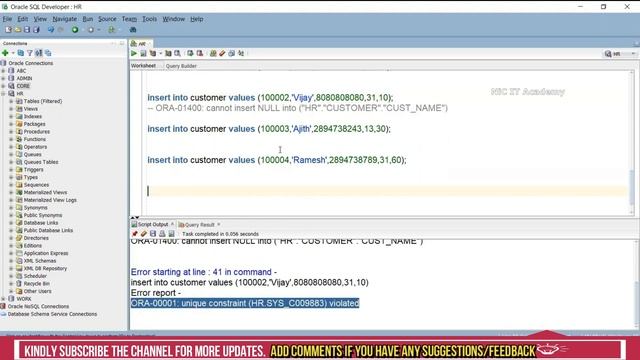The image size is (640, 360).
Task: Open the Tools menu
Action: point(149,19)
